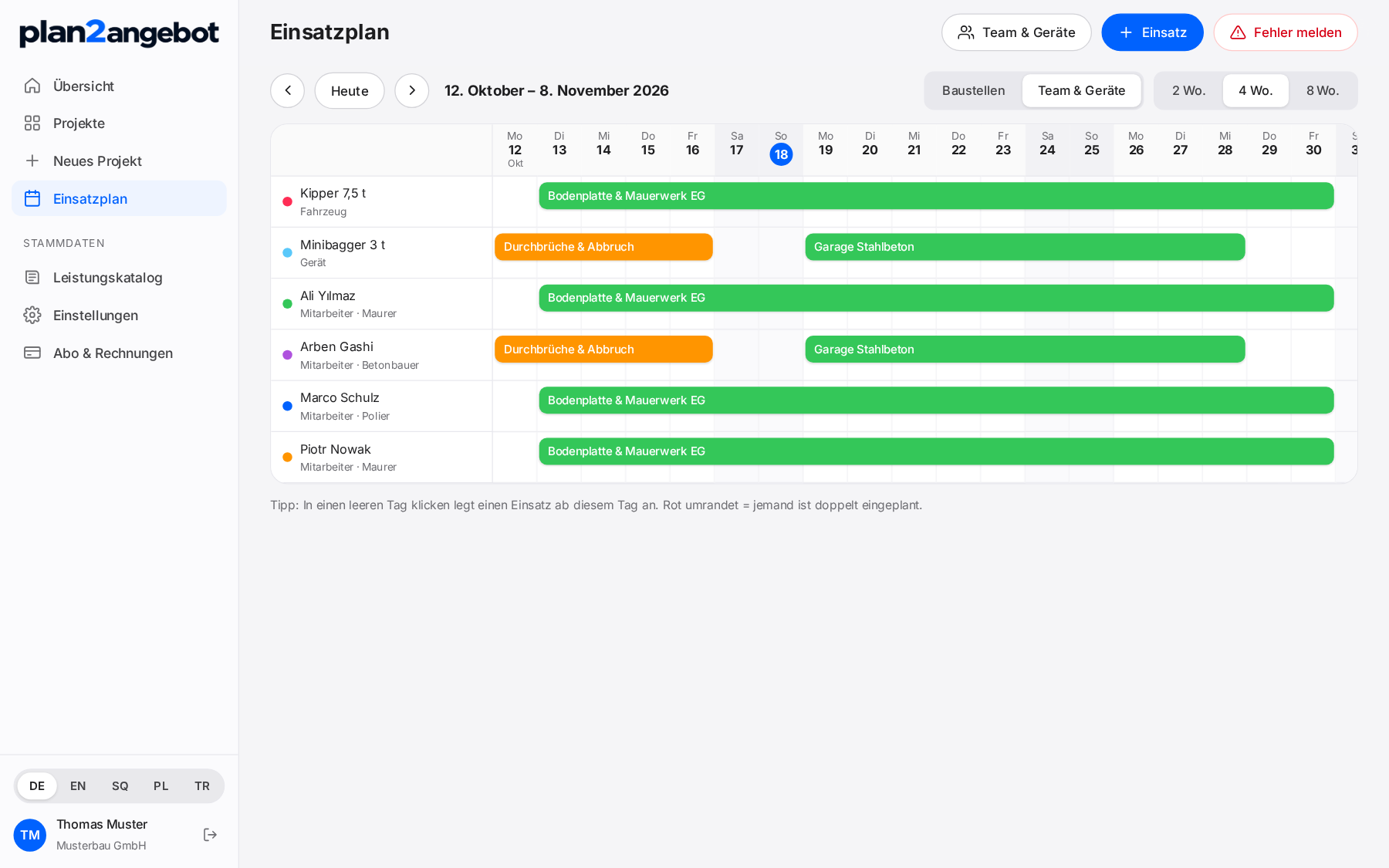The width and height of the screenshot is (1389, 868).
Task: Switch language to SQ
Action: point(120,785)
